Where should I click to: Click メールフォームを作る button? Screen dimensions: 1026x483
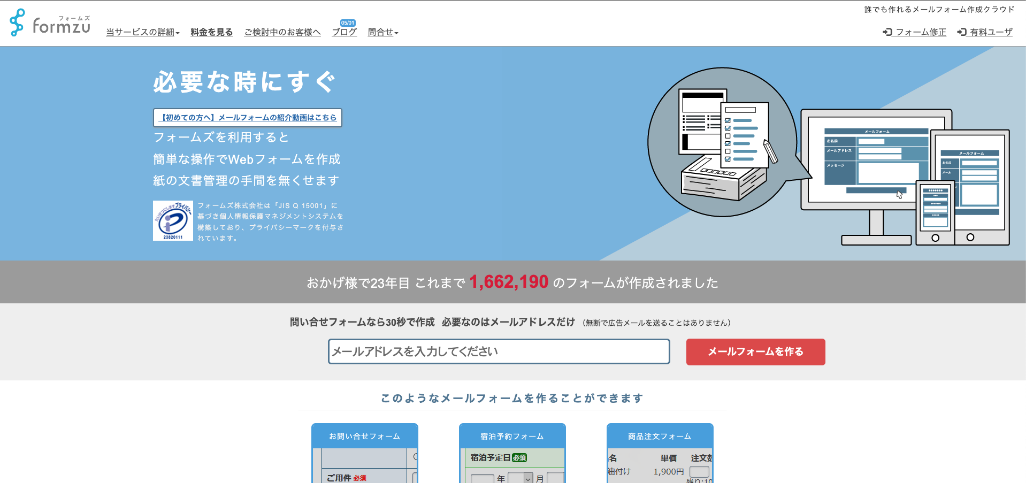pos(755,351)
